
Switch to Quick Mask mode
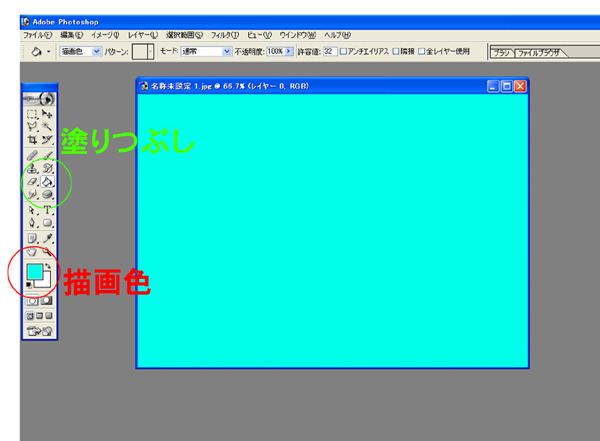(47, 301)
